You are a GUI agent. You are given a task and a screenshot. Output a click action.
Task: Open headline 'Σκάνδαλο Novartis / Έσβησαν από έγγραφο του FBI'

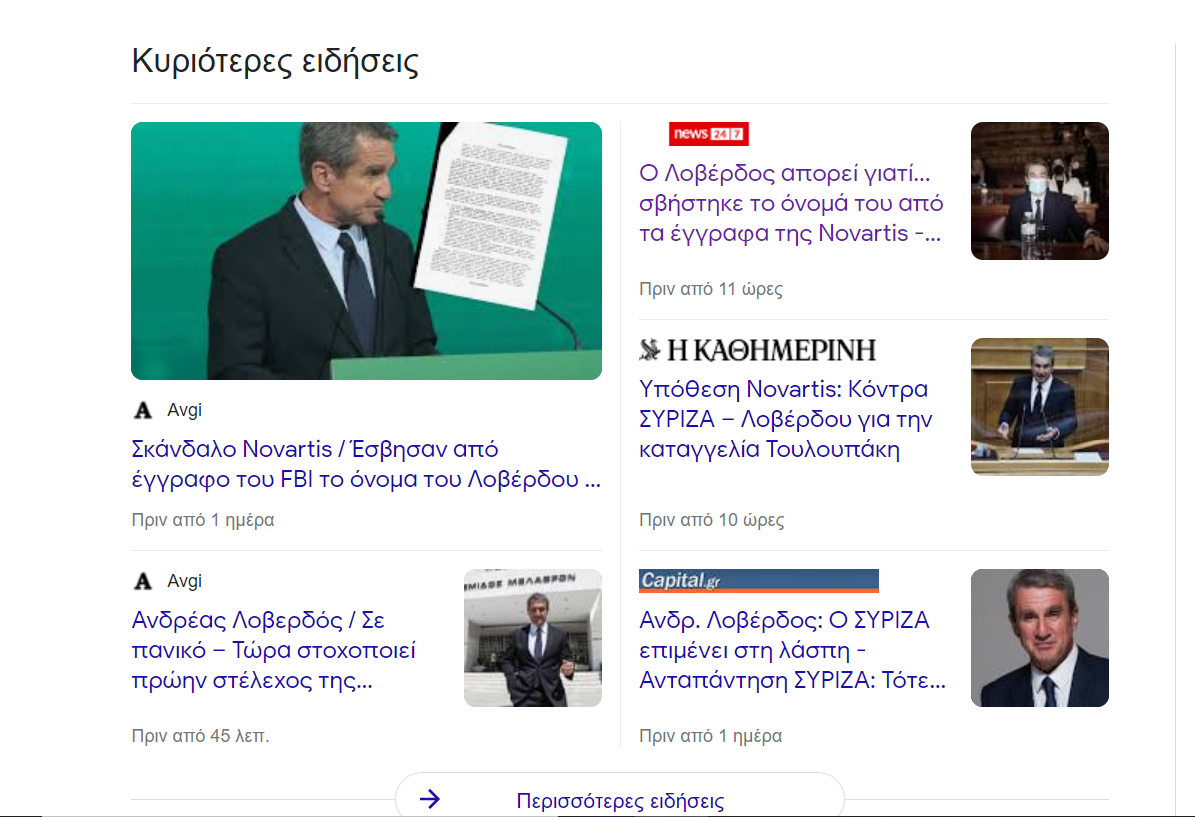pos(366,463)
